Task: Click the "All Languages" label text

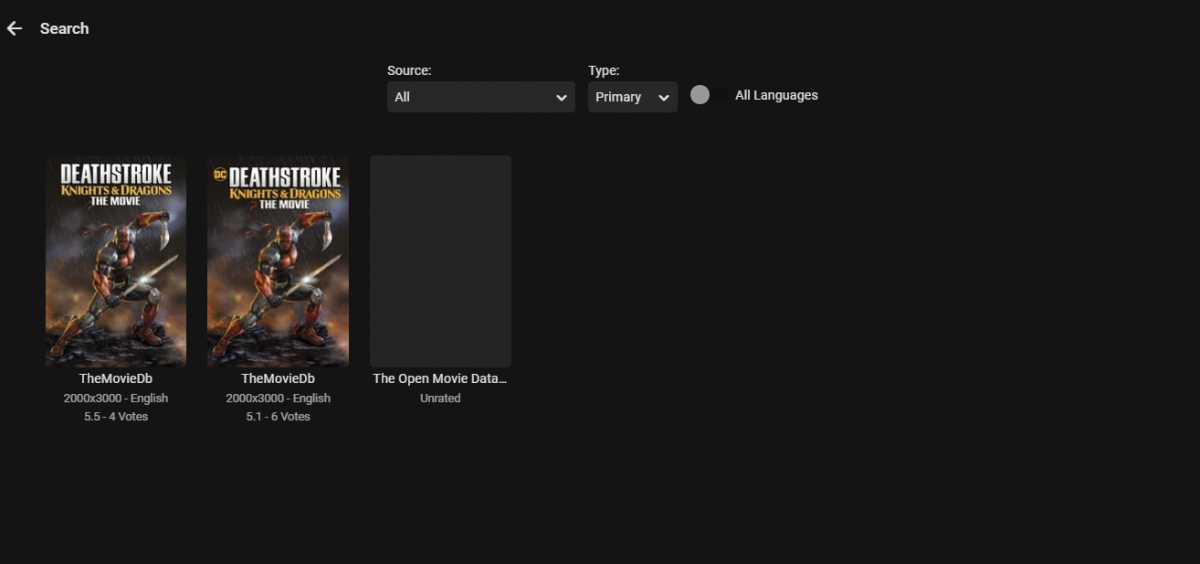Action: pyautogui.click(x=776, y=95)
